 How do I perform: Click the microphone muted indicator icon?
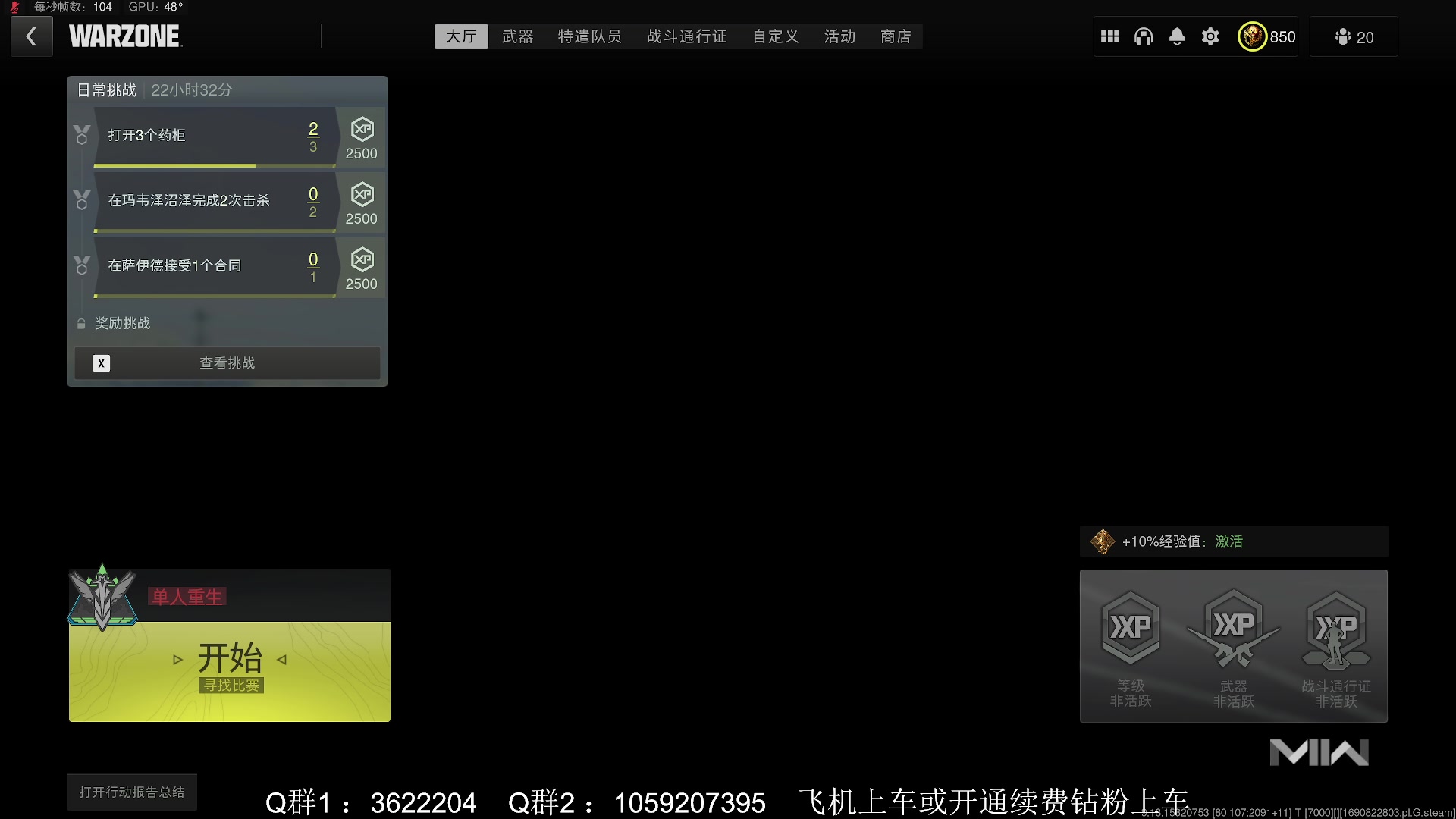coord(14,8)
